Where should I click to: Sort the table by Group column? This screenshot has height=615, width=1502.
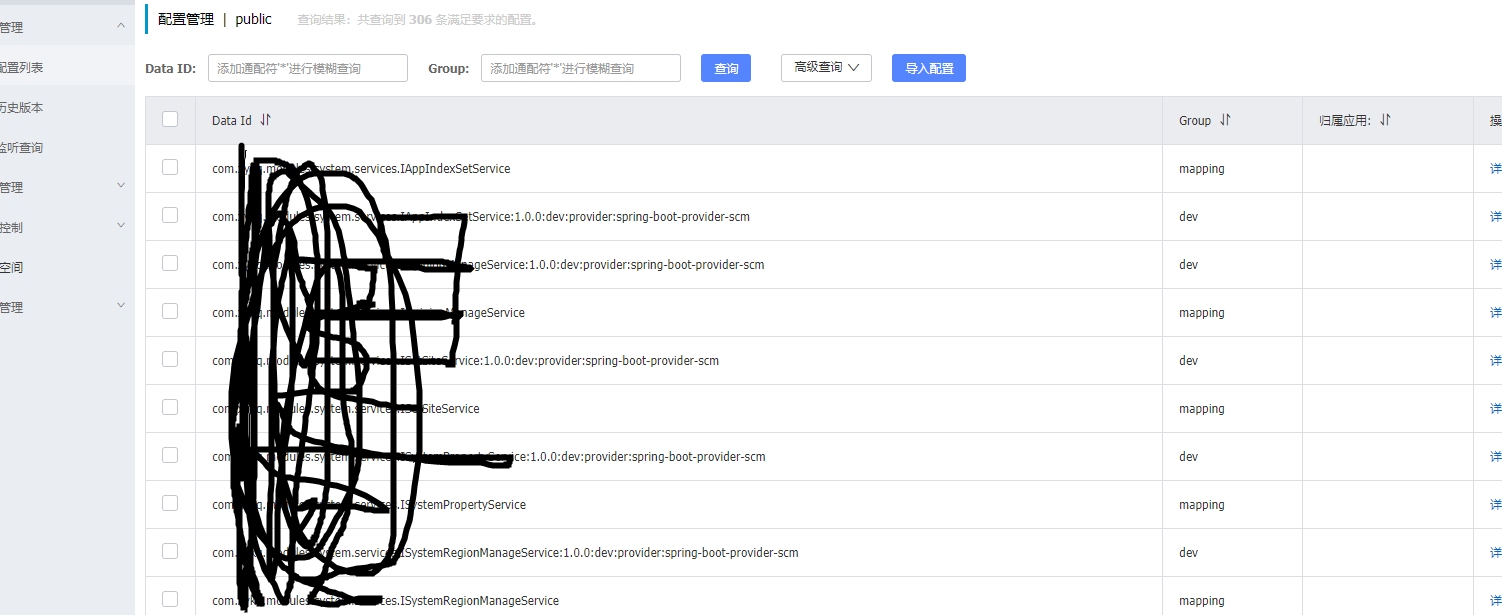click(1225, 120)
